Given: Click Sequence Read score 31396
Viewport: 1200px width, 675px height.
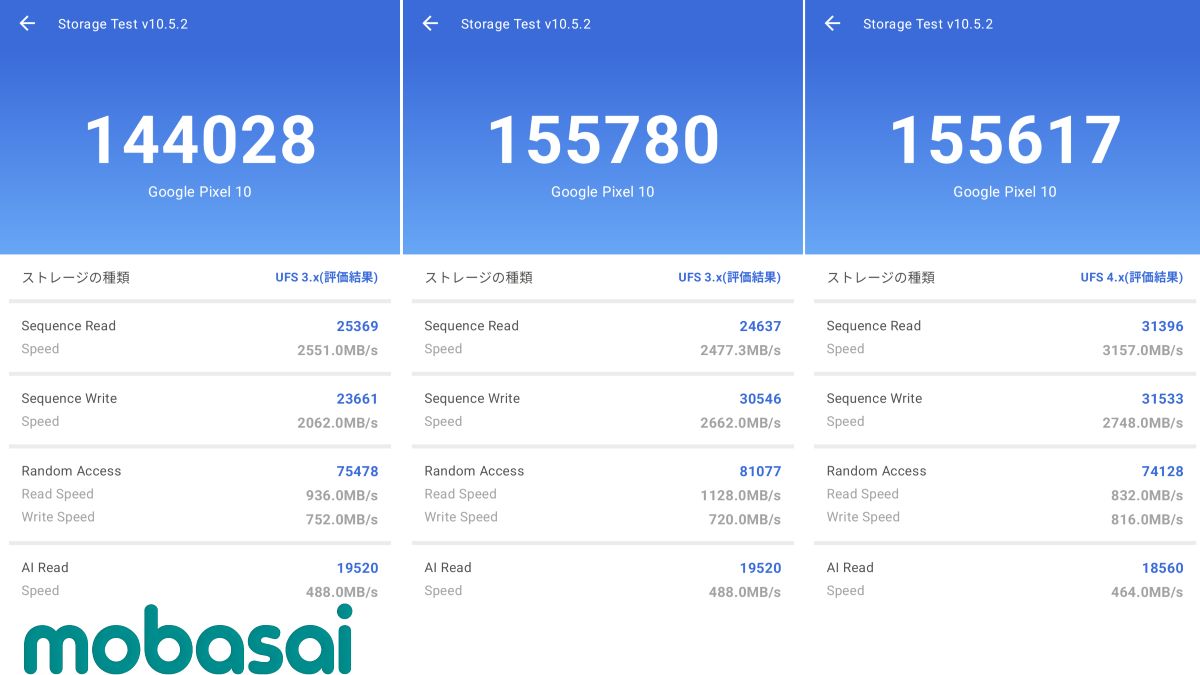Looking at the screenshot, I should click(x=1162, y=326).
